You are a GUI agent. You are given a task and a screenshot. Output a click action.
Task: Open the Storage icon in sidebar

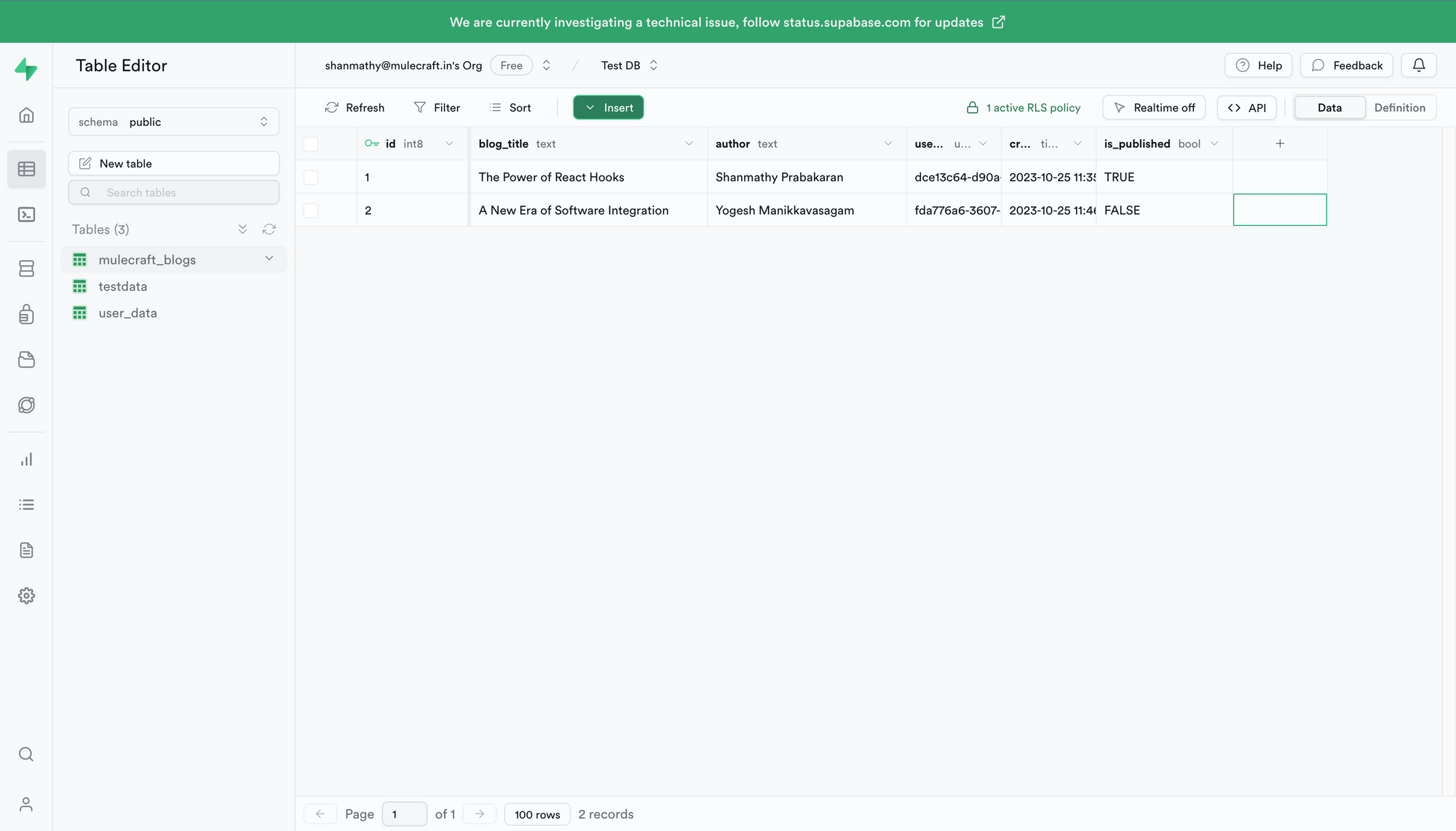pos(26,360)
